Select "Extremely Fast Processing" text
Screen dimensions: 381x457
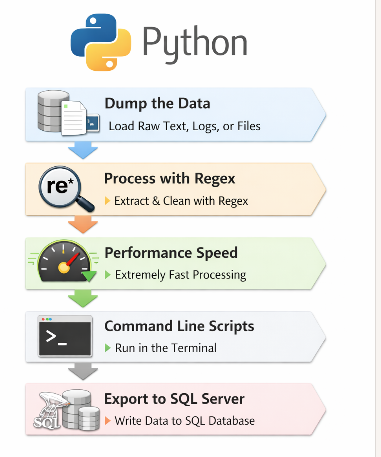[x=181, y=275]
